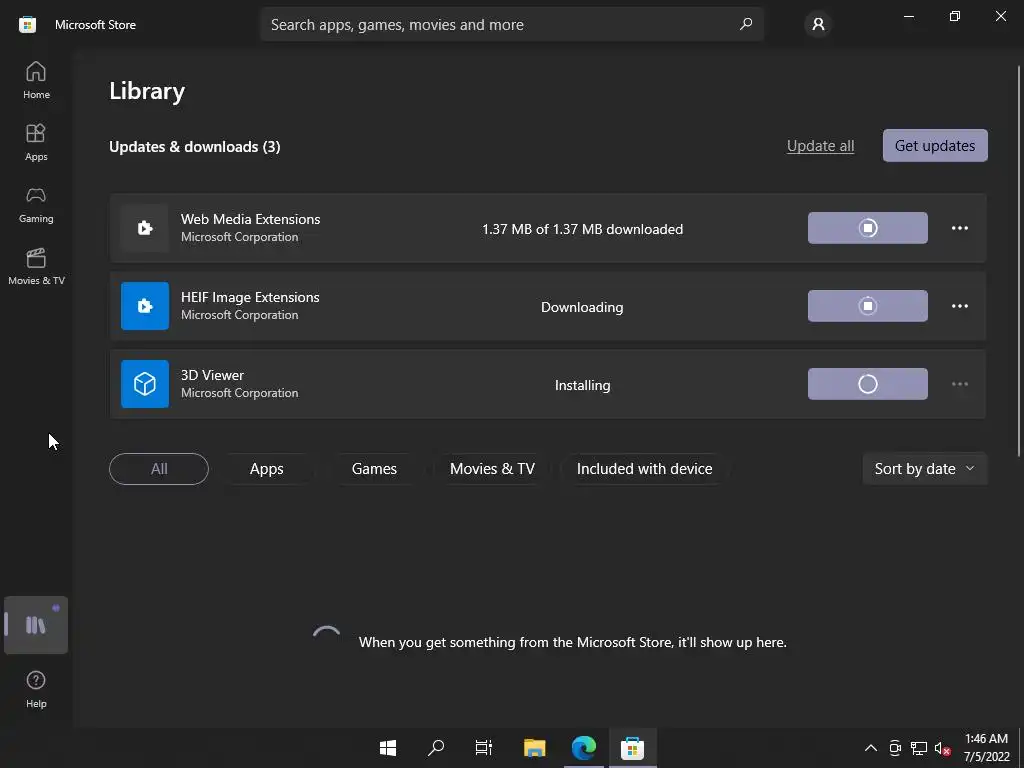Open more options for HEIF Image Extensions

[x=959, y=306]
